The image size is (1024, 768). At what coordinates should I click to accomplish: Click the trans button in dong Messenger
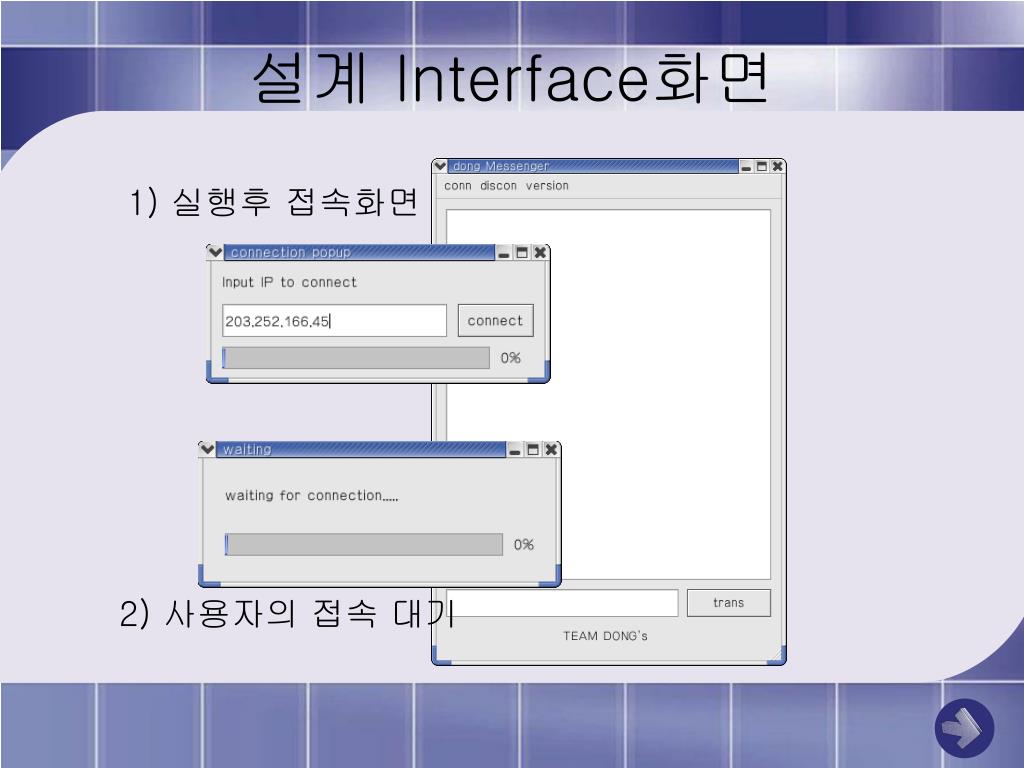(729, 603)
